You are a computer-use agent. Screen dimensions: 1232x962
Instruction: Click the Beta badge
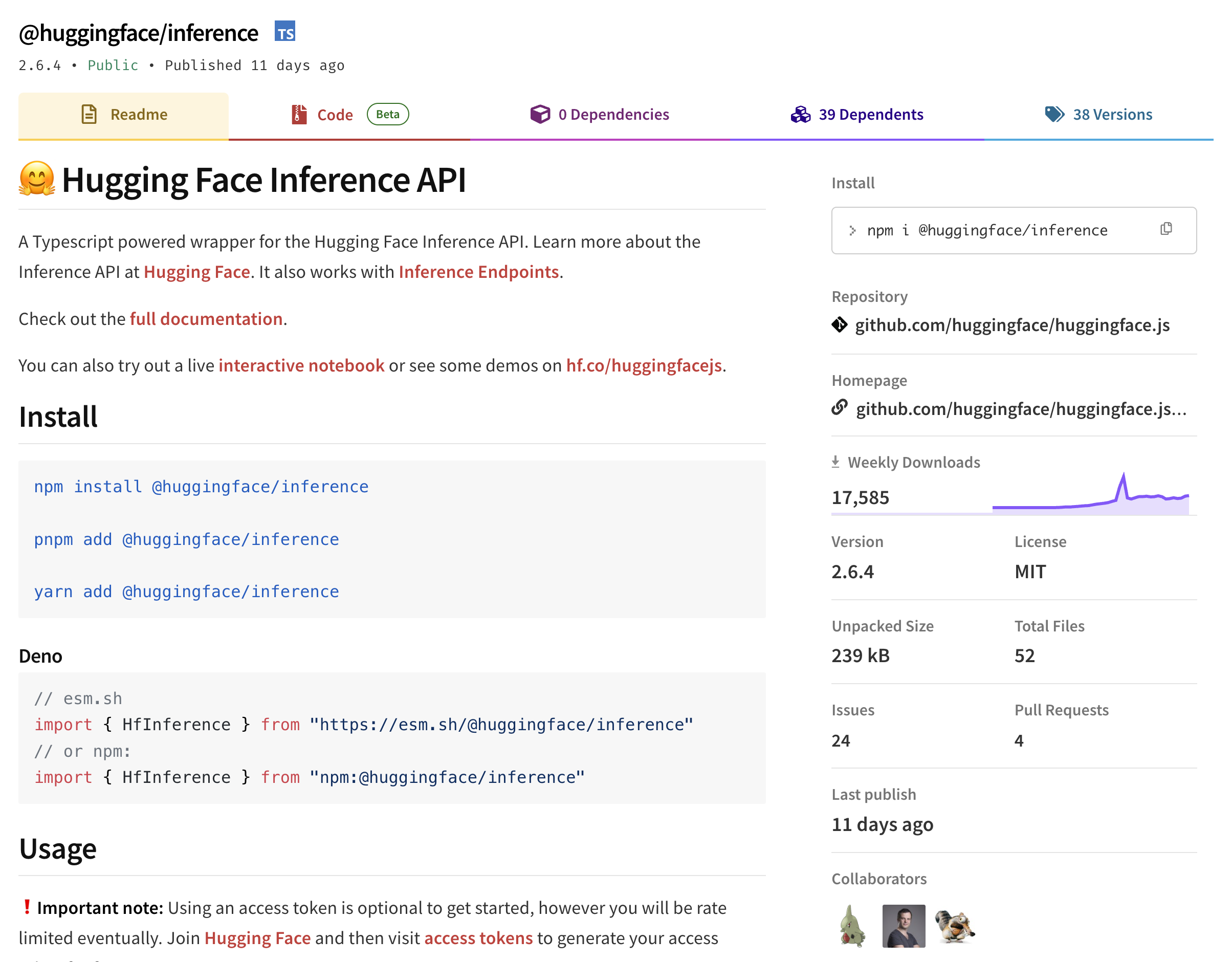(x=388, y=115)
